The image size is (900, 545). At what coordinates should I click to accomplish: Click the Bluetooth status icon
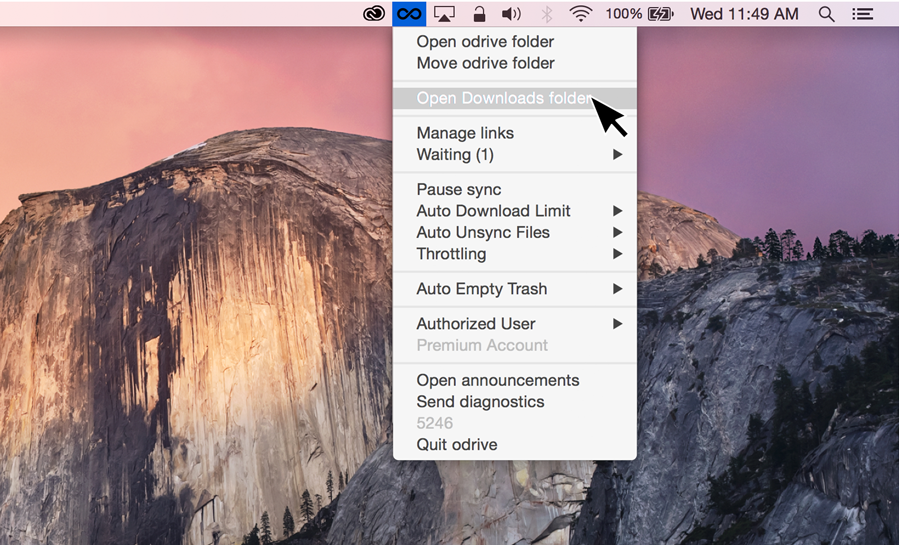click(x=547, y=14)
